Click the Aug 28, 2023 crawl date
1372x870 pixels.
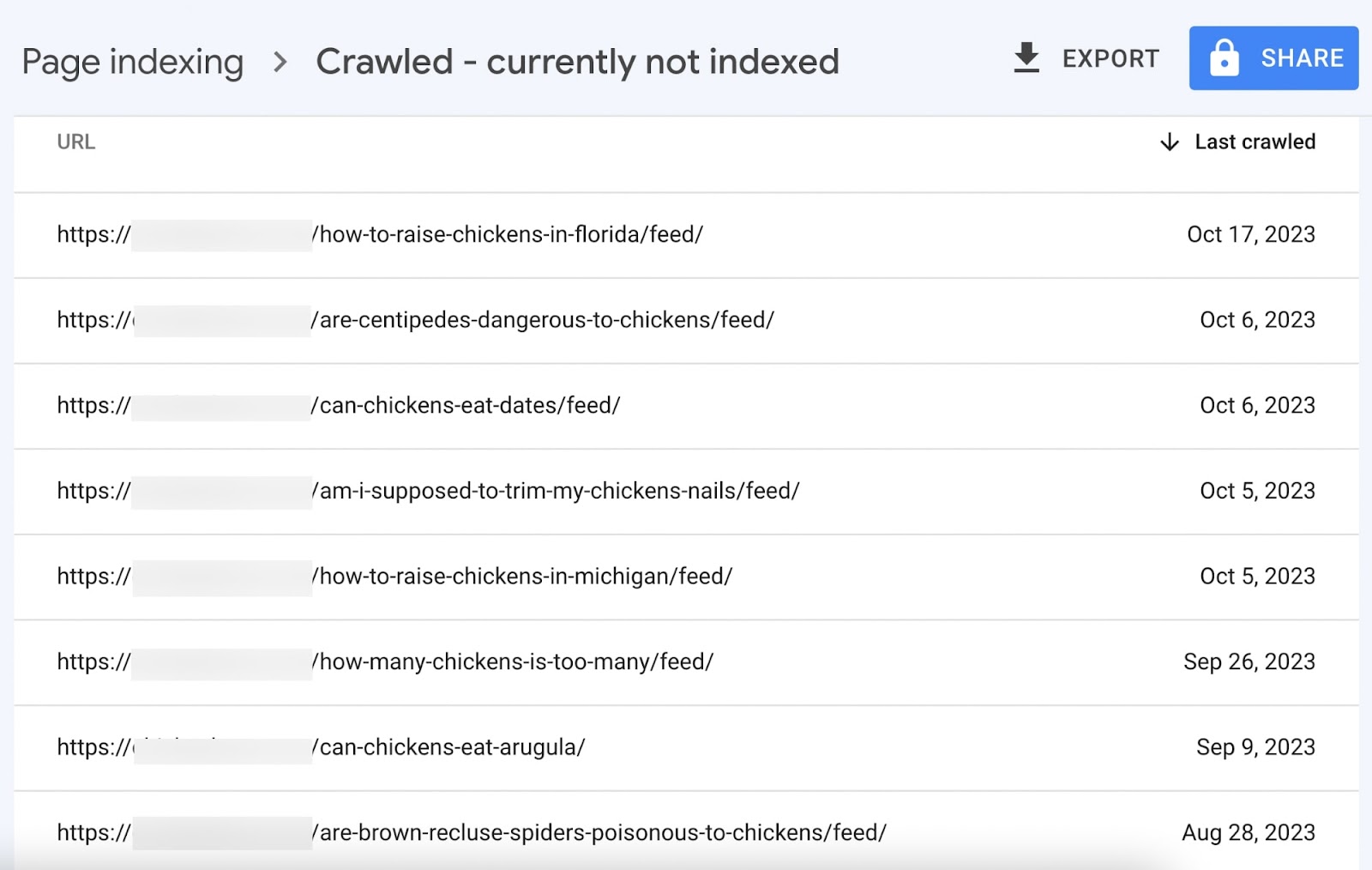1248,831
